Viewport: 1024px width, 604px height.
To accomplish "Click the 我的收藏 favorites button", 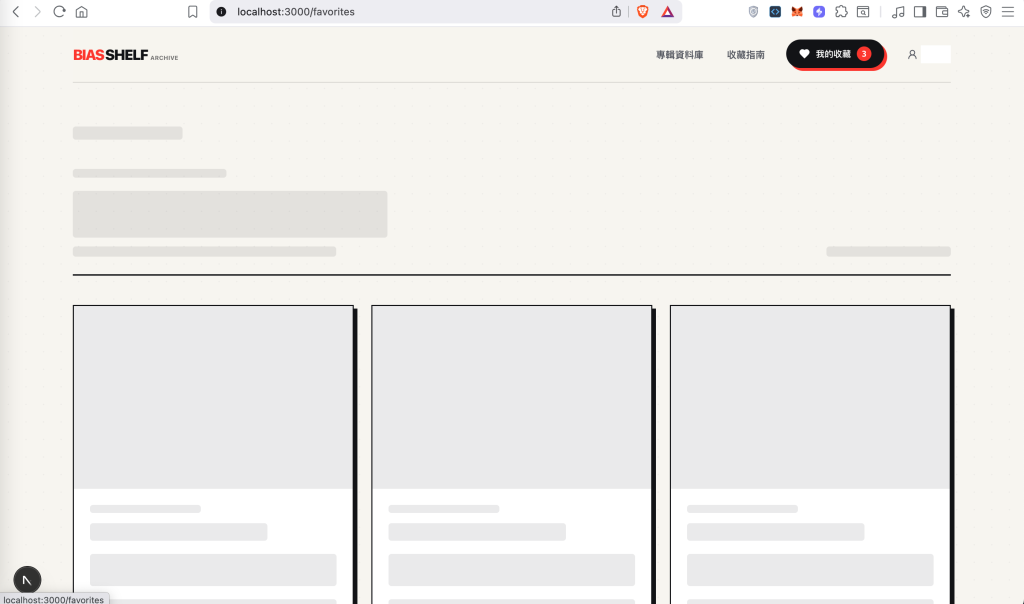I will coord(835,54).
